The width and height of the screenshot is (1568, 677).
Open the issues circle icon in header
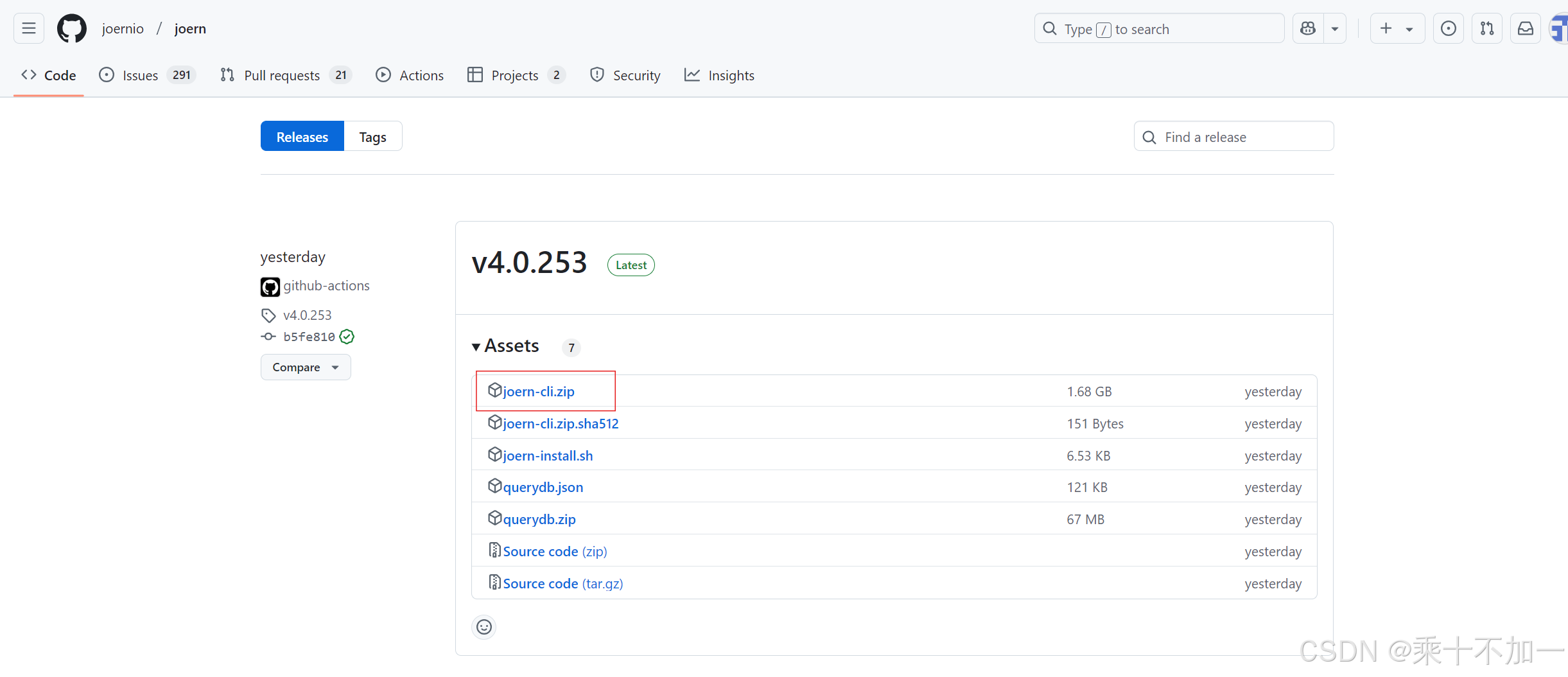coord(1449,28)
